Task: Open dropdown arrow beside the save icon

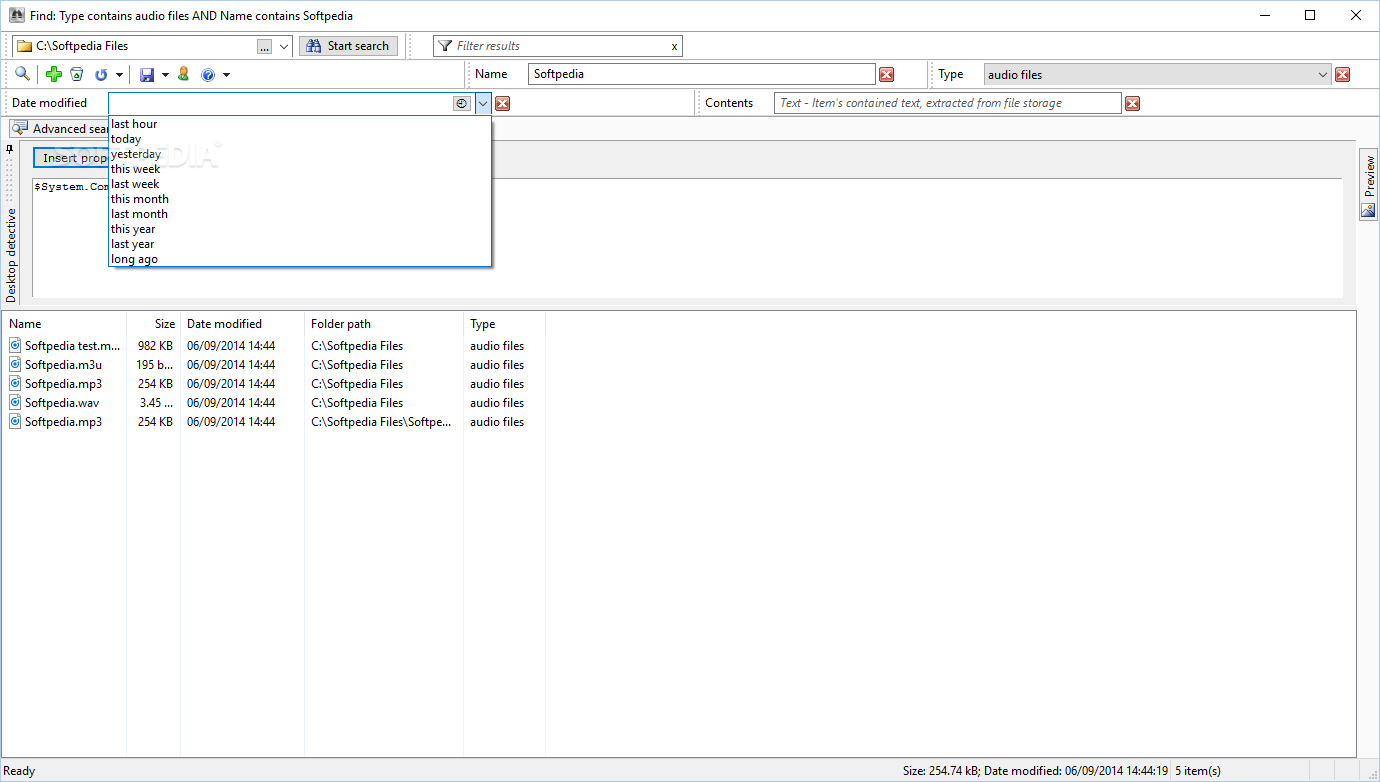Action: point(165,74)
